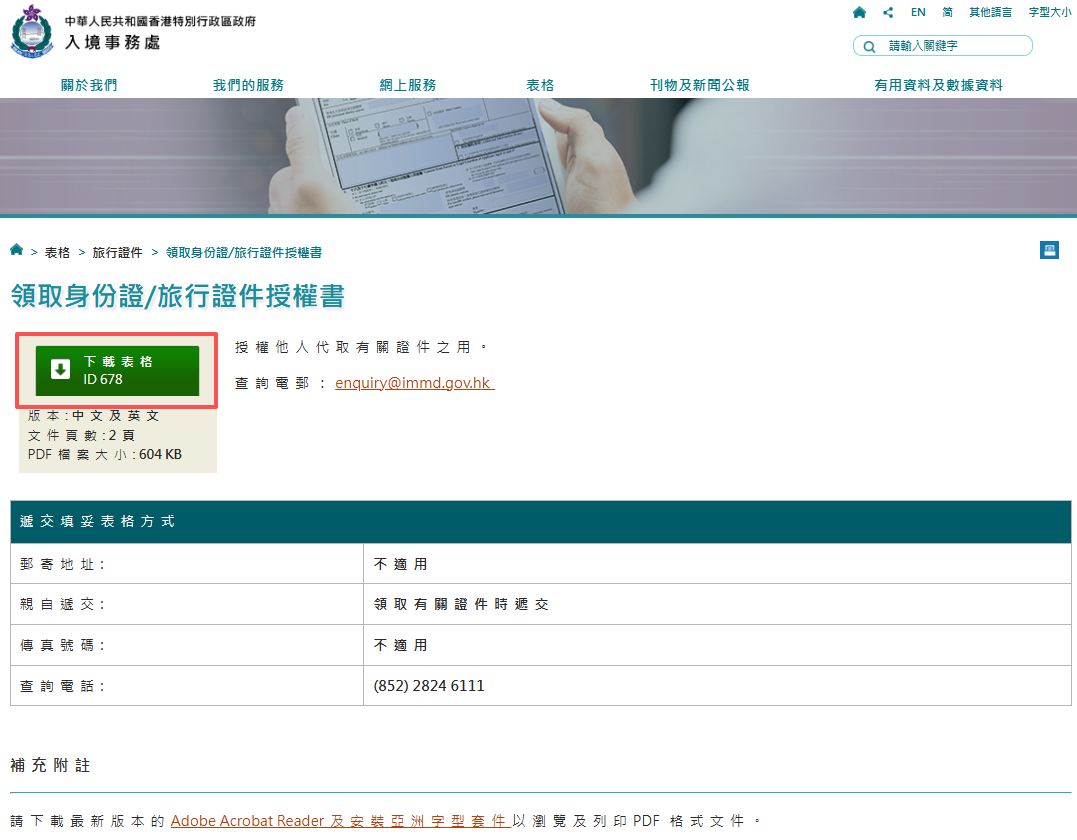Open the 字型大小 font size options
This screenshot has width=1077, height=840.
1049,12
